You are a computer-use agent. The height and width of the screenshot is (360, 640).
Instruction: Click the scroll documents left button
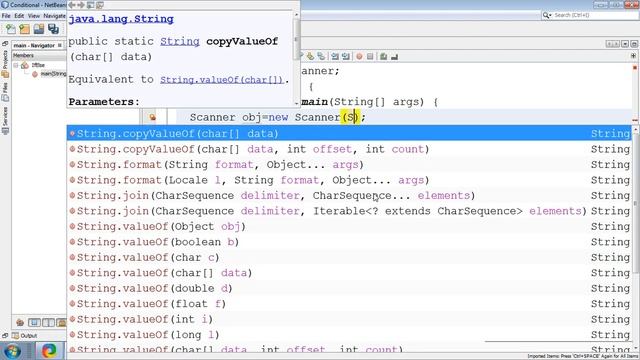(609, 44)
